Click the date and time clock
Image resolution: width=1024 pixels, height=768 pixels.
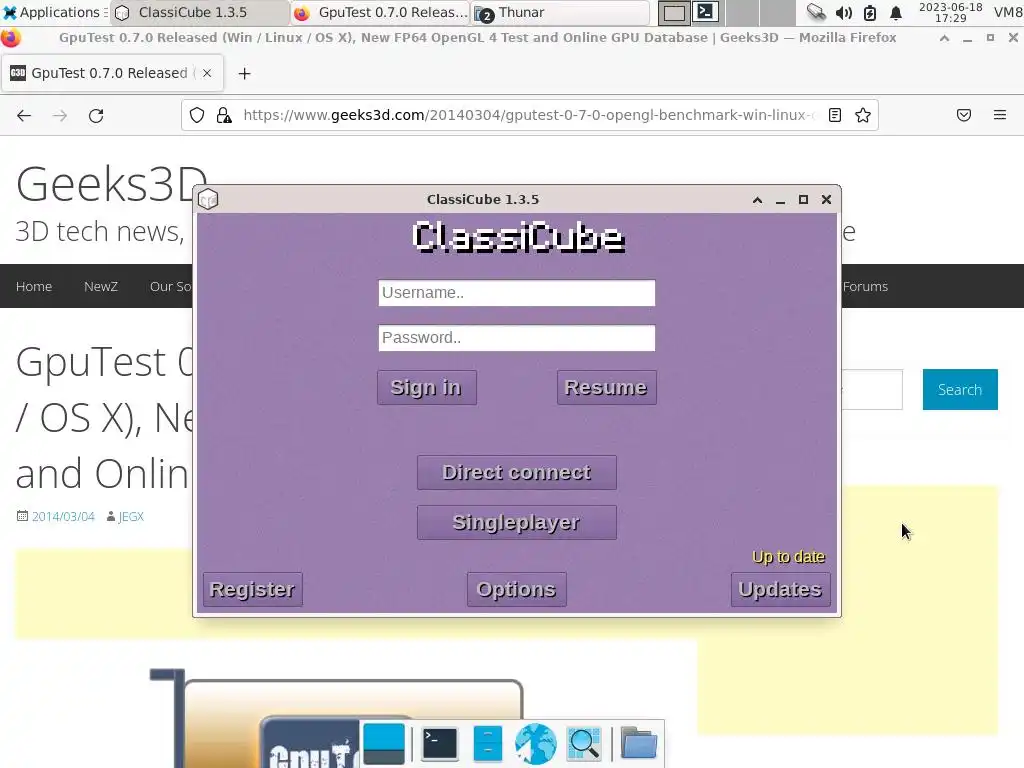951,12
